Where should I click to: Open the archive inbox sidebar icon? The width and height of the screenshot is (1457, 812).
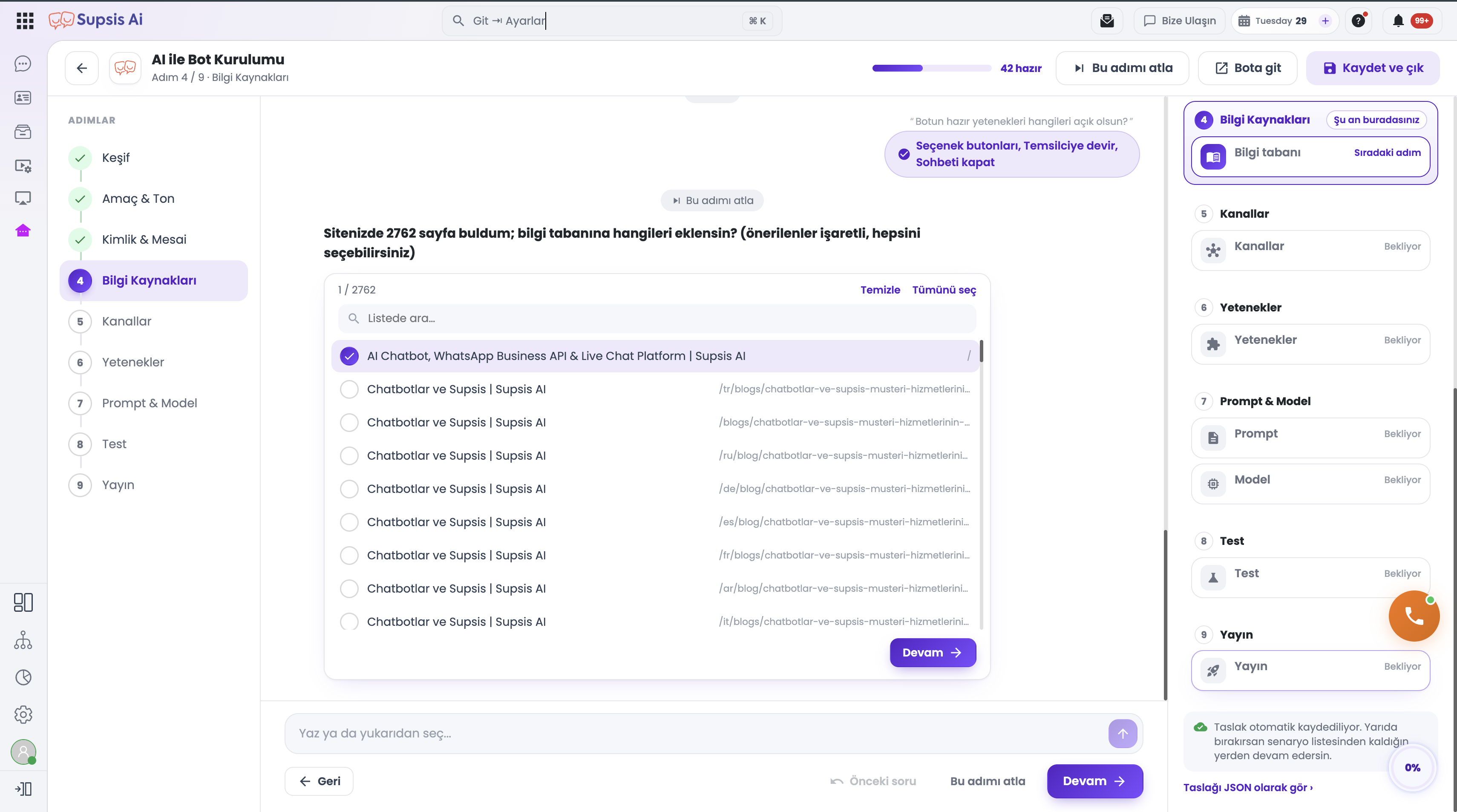pyautogui.click(x=23, y=132)
